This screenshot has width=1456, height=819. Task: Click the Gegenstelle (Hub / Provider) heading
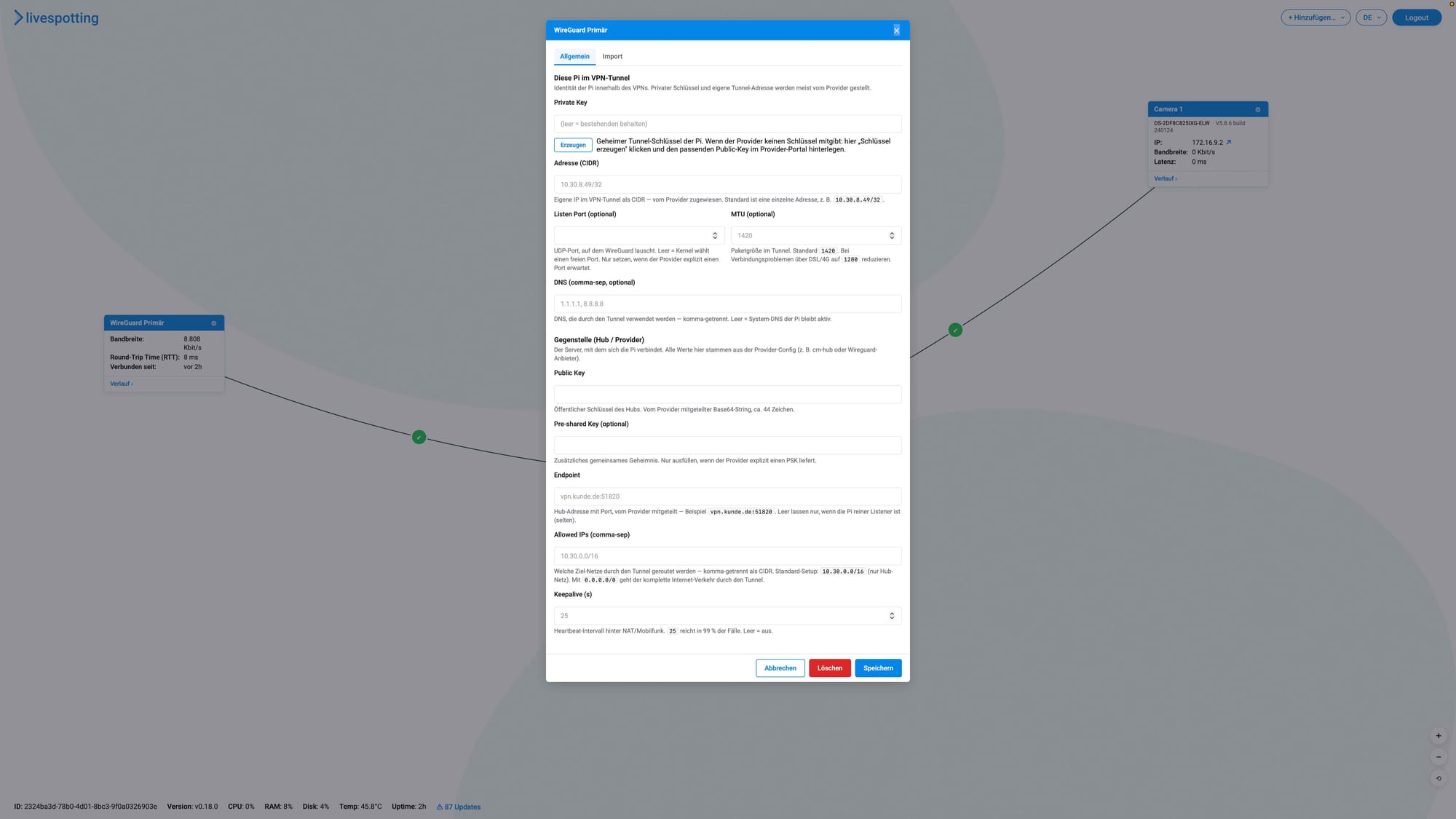click(599, 340)
